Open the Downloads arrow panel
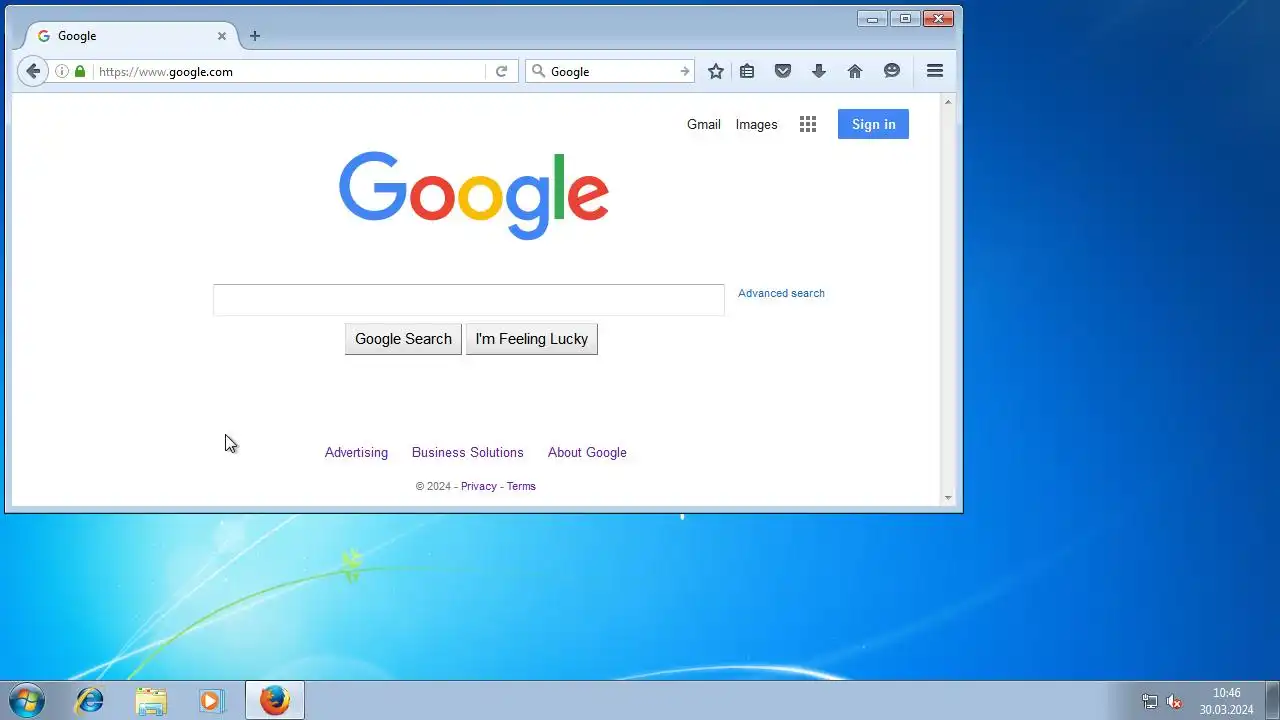1280x720 pixels. click(819, 71)
